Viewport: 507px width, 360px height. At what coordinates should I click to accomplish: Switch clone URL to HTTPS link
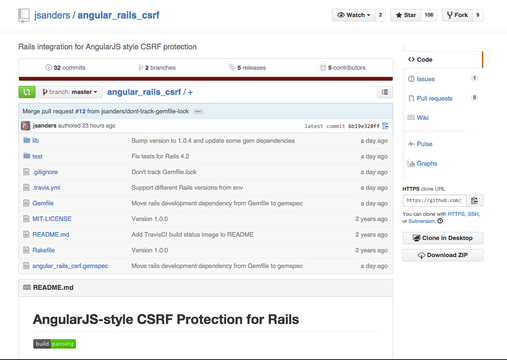click(456, 214)
